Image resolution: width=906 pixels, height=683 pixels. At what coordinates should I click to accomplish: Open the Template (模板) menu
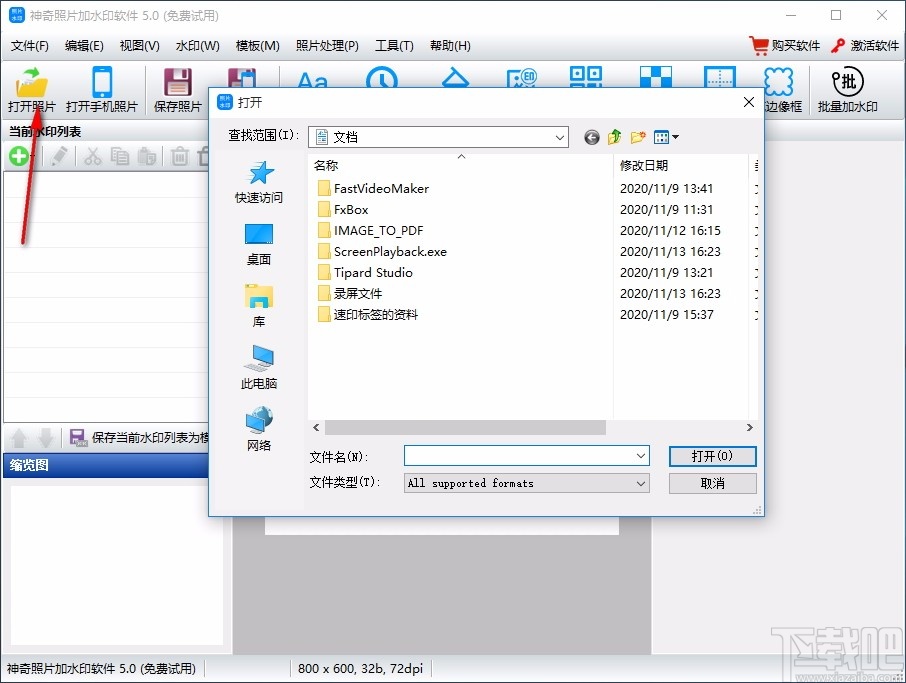(258, 46)
